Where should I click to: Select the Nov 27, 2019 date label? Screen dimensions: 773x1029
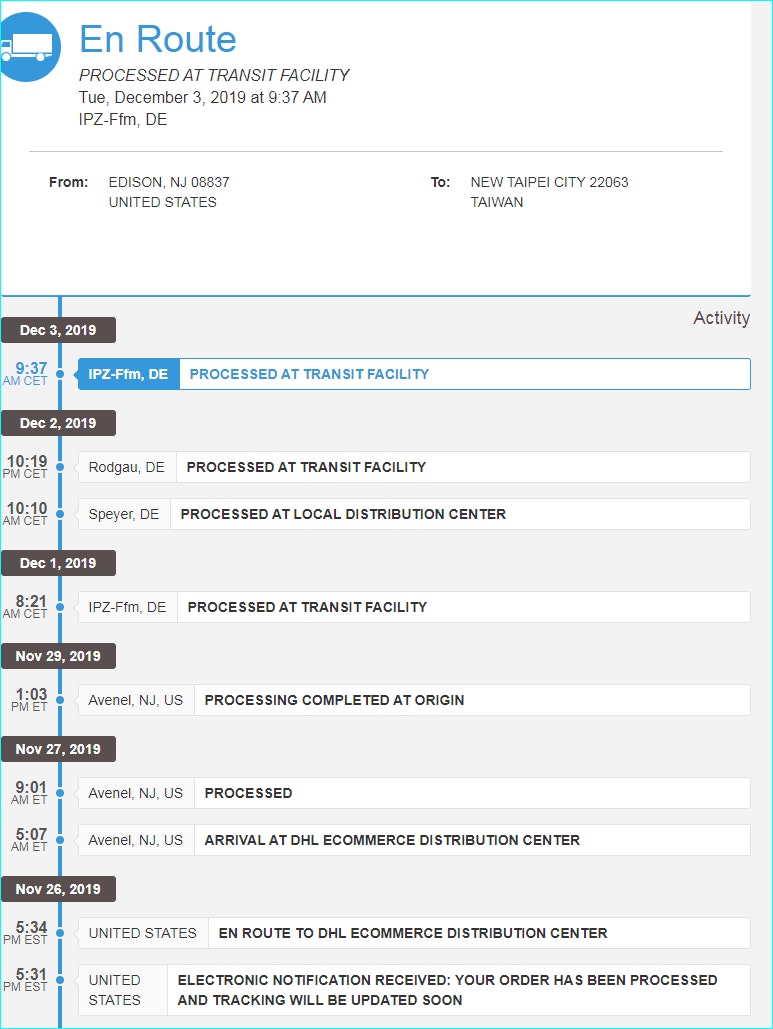point(58,749)
